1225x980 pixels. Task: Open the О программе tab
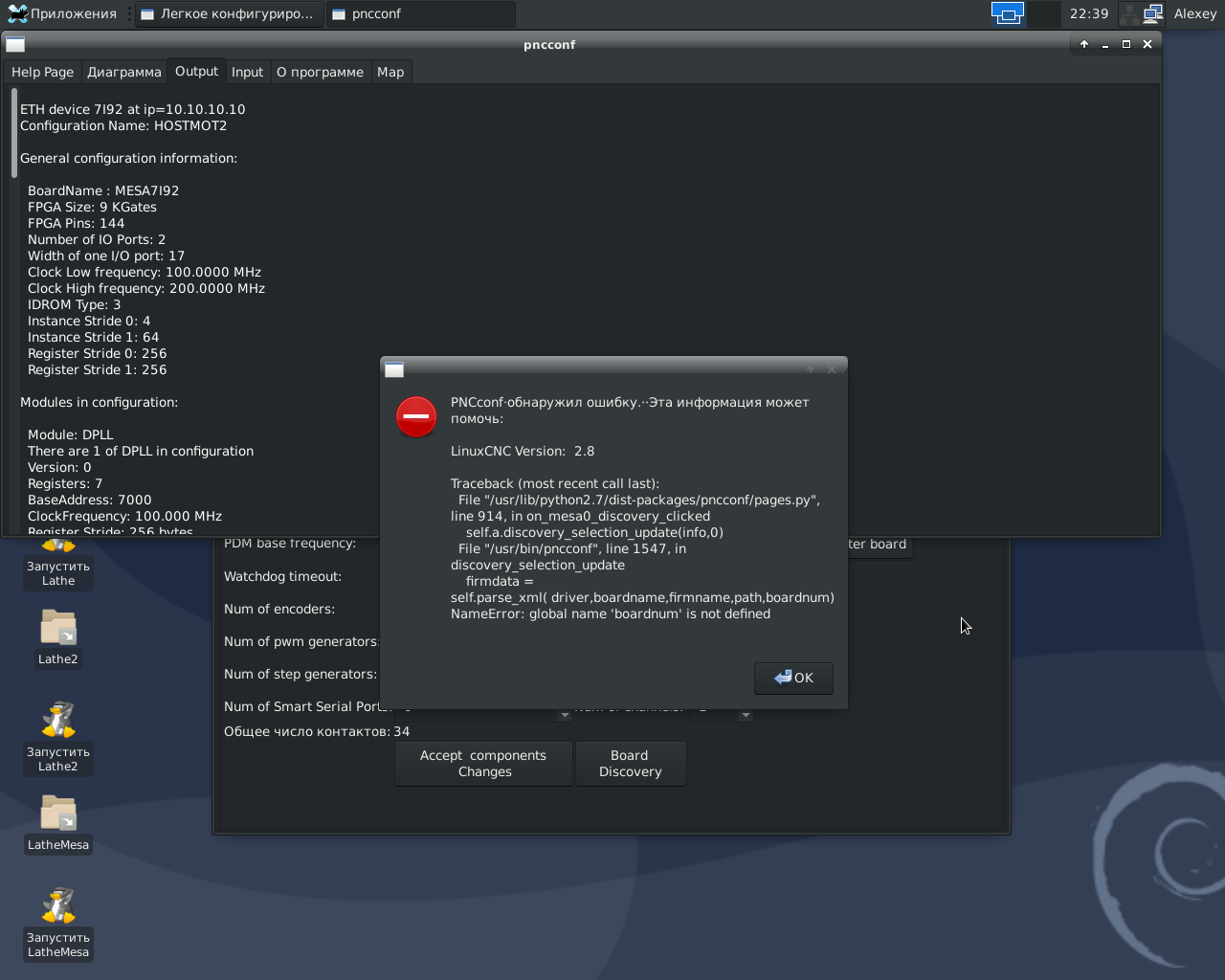320,72
